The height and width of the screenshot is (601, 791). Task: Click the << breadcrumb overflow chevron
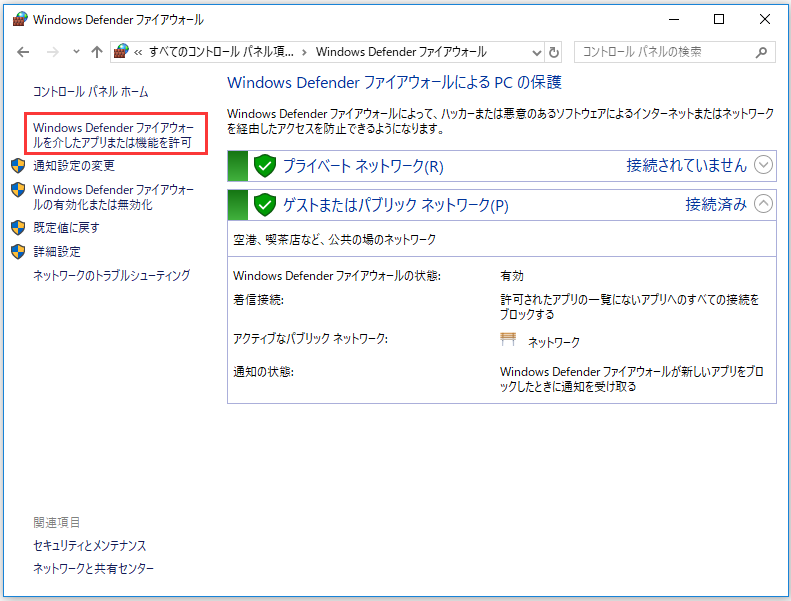click(138, 52)
